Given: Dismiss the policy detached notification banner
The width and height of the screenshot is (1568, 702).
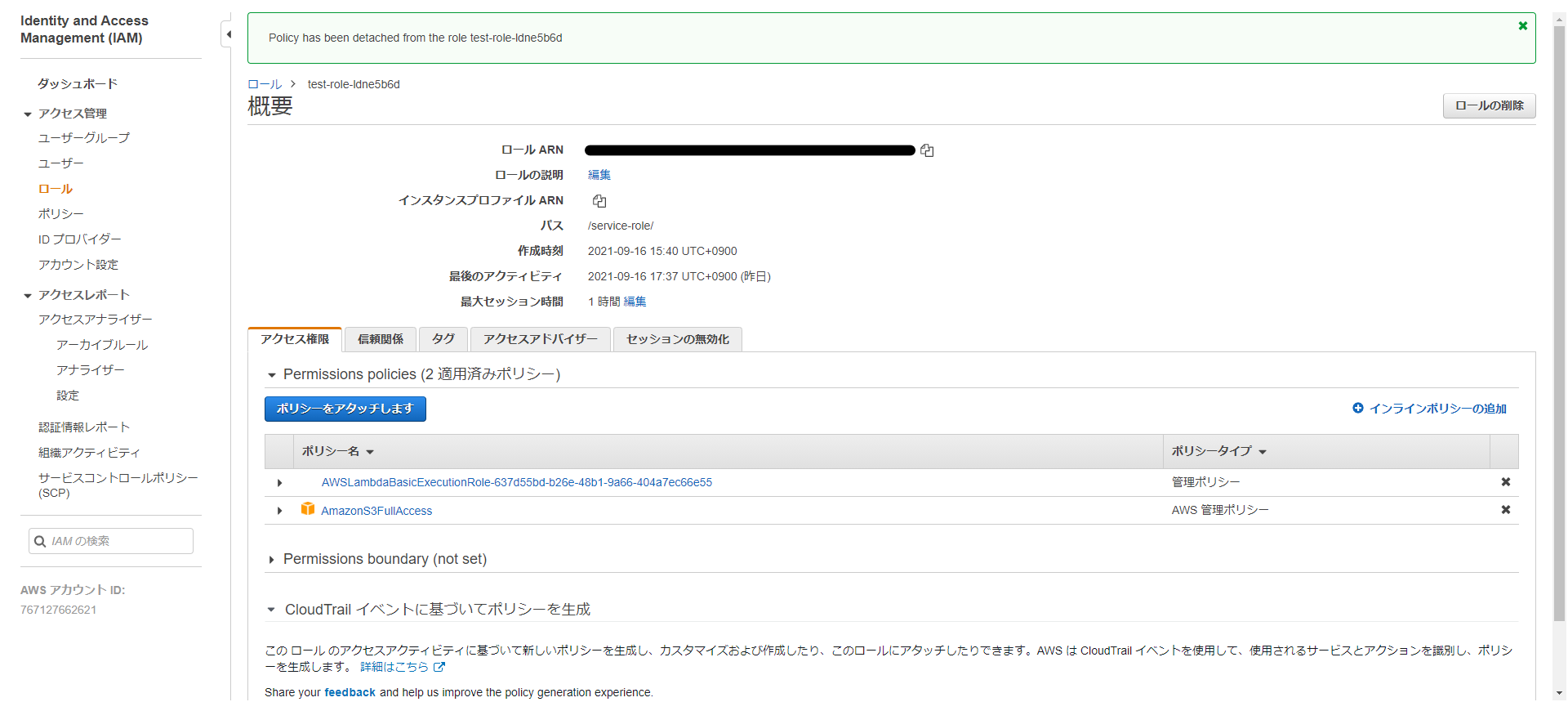Looking at the screenshot, I should (x=1522, y=26).
